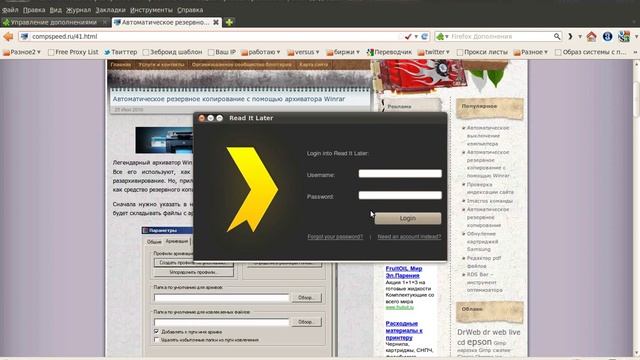Open the 'Расходные материалы к принтеру' ad link
The image size is (640, 360).
pyautogui.click(x=404, y=331)
